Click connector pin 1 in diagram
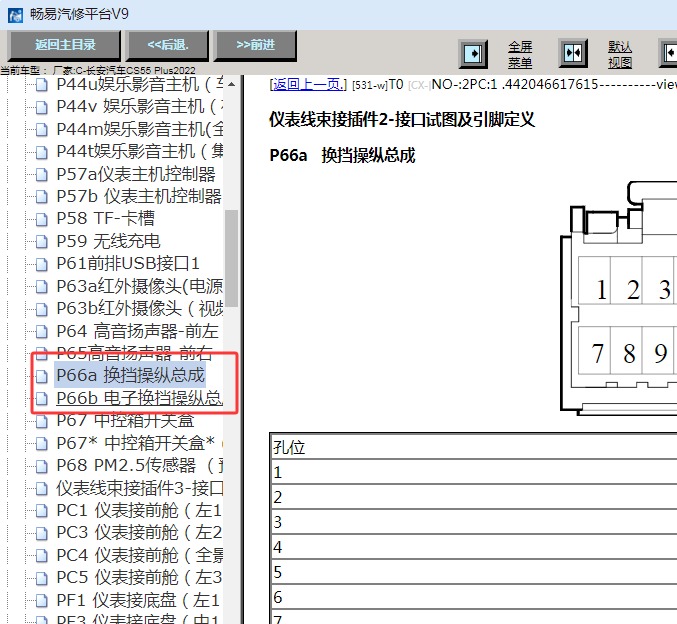Viewport: 677px width, 624px height. click(x=595, y=281)
